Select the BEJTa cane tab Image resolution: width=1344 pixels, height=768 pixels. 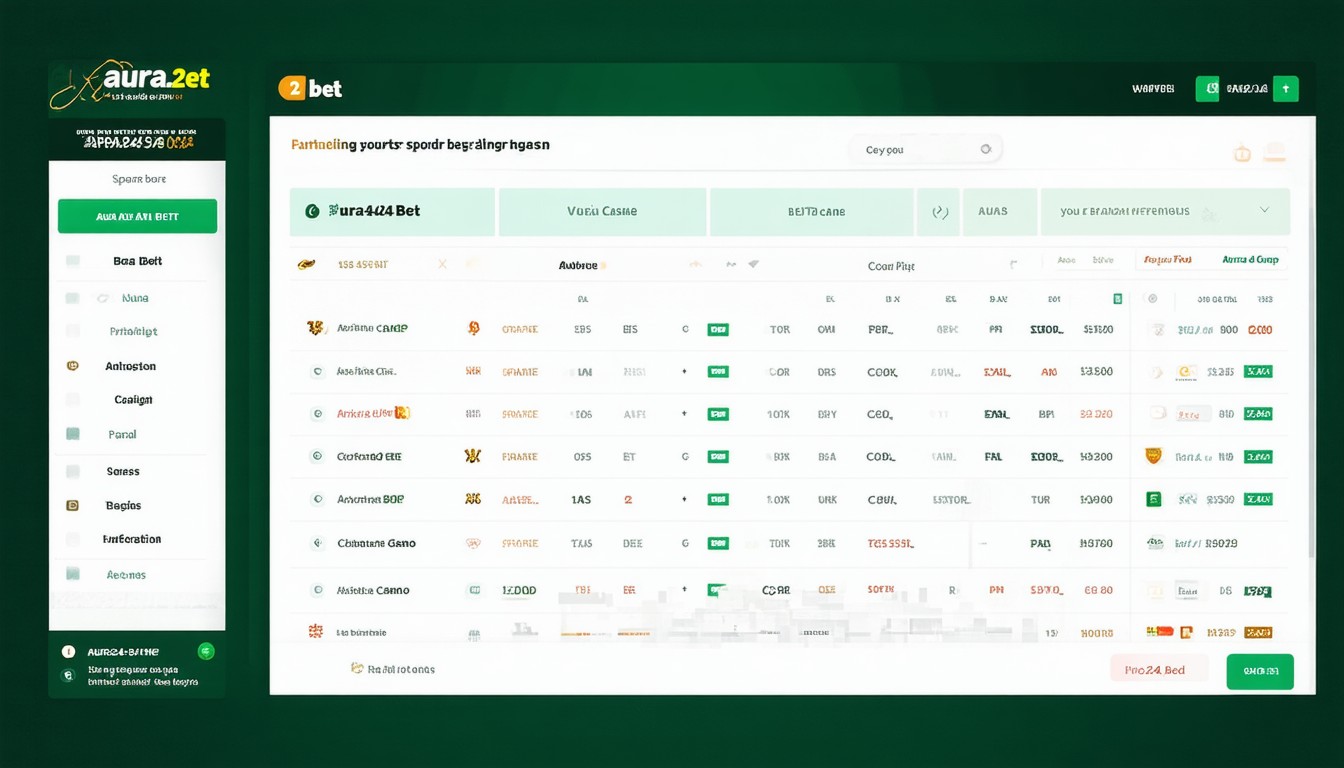click(815, 212)
